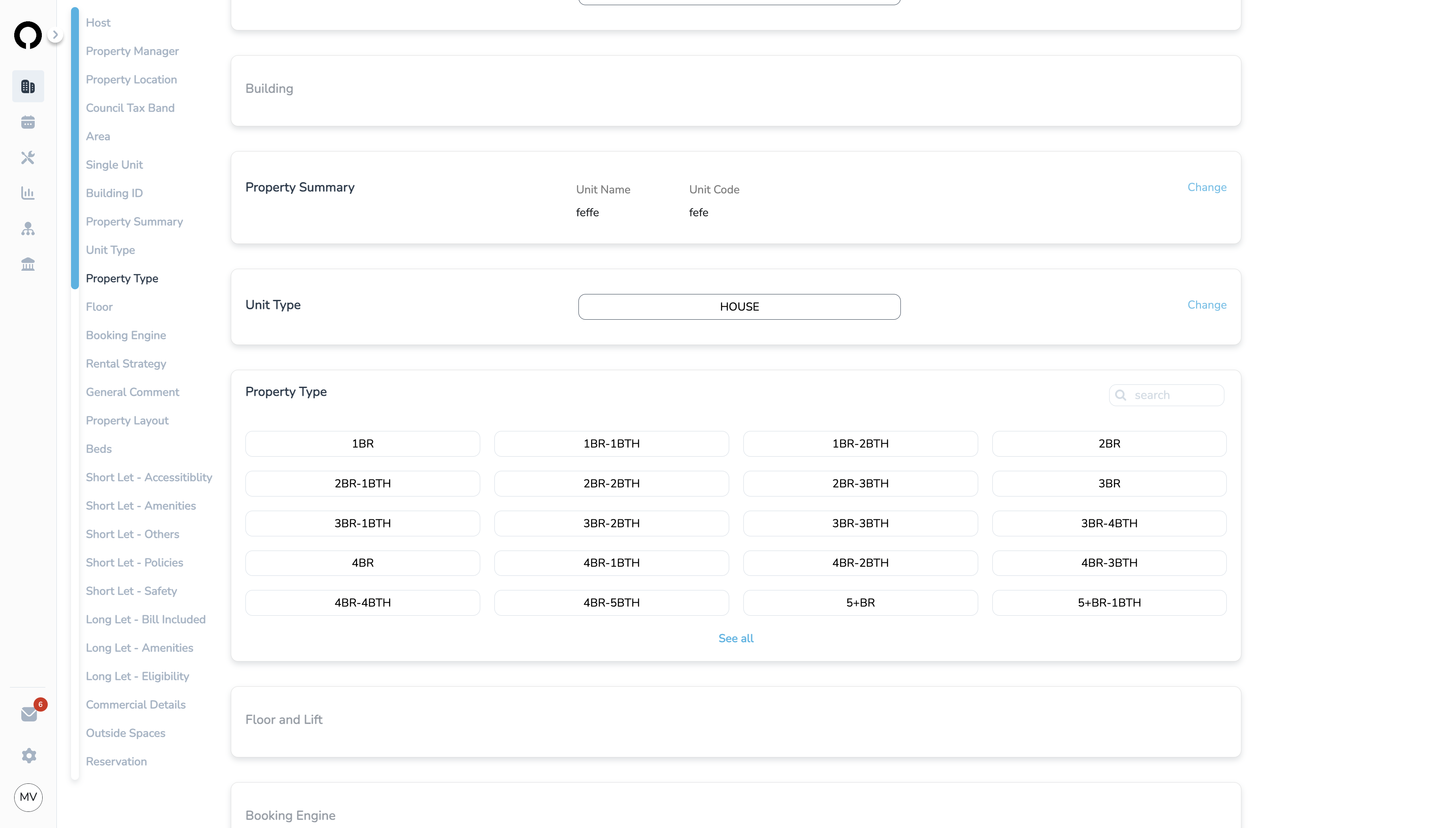1456x828 pixels.
Task: Select the 4BR-2BTH property type
Action: [x=861, y=563]
